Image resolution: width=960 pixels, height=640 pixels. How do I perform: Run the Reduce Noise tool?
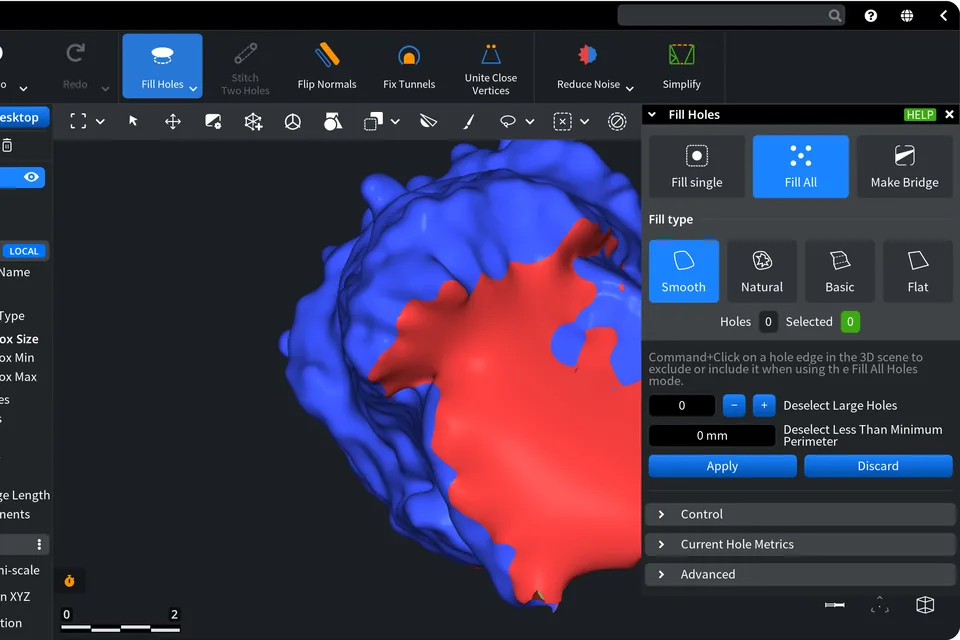588,66
